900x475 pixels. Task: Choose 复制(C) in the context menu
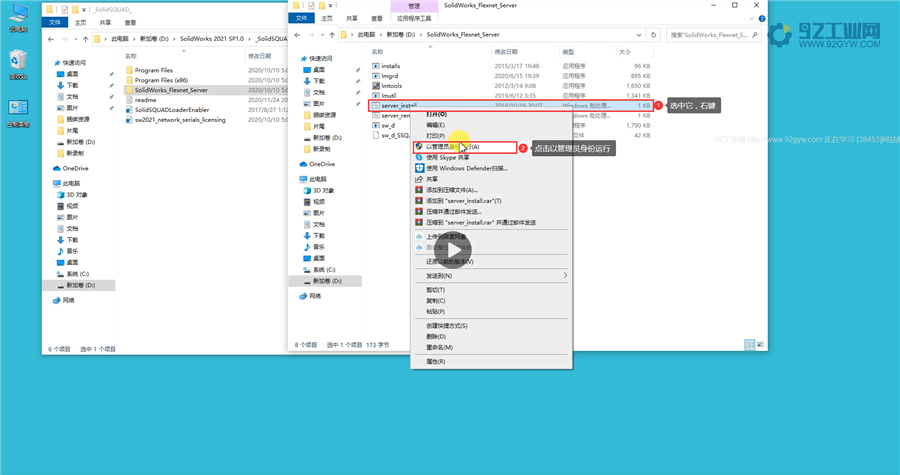click(x=435, y=301)
